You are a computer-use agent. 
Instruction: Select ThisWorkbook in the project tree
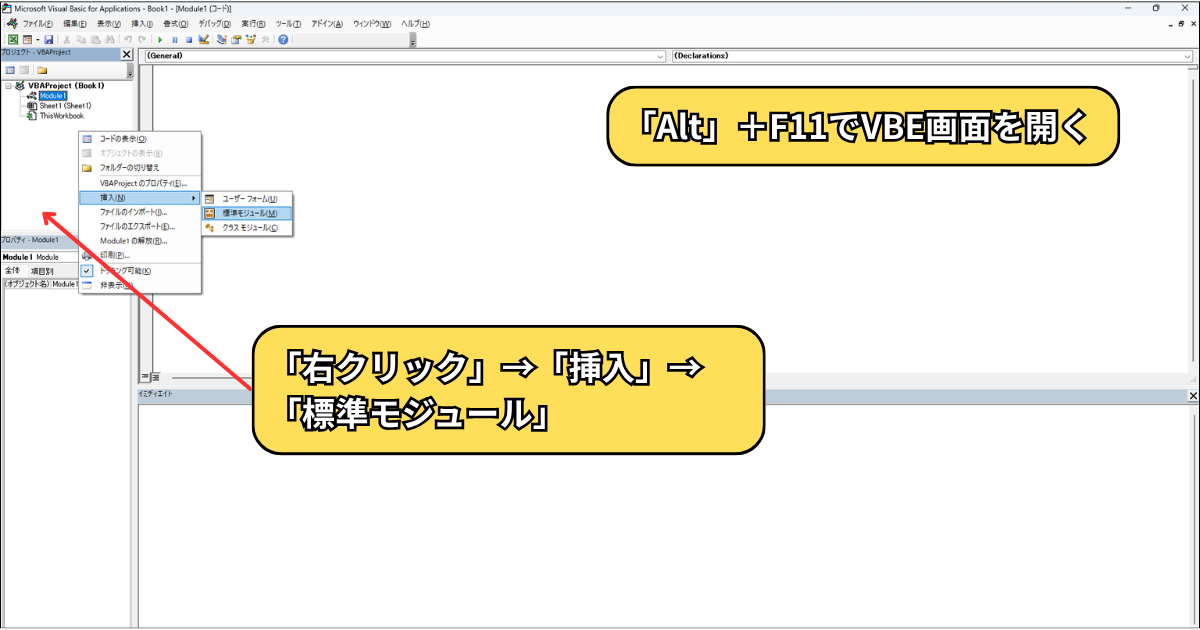(x=62, y=114)
